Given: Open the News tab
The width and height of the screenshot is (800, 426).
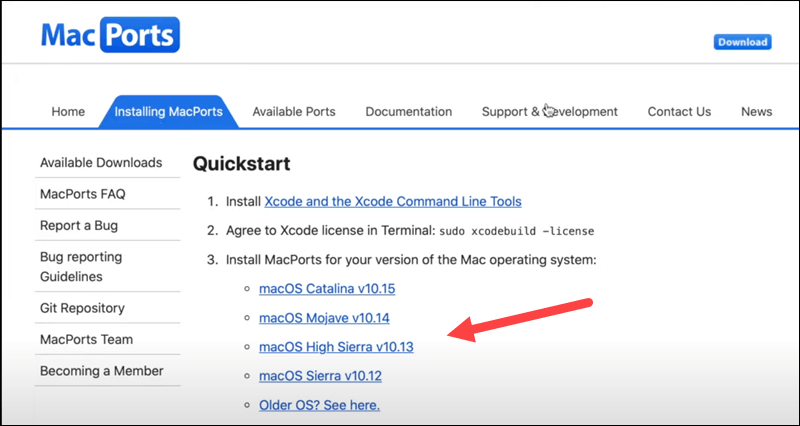Looking at the screenshot, I should pos(757,112).
